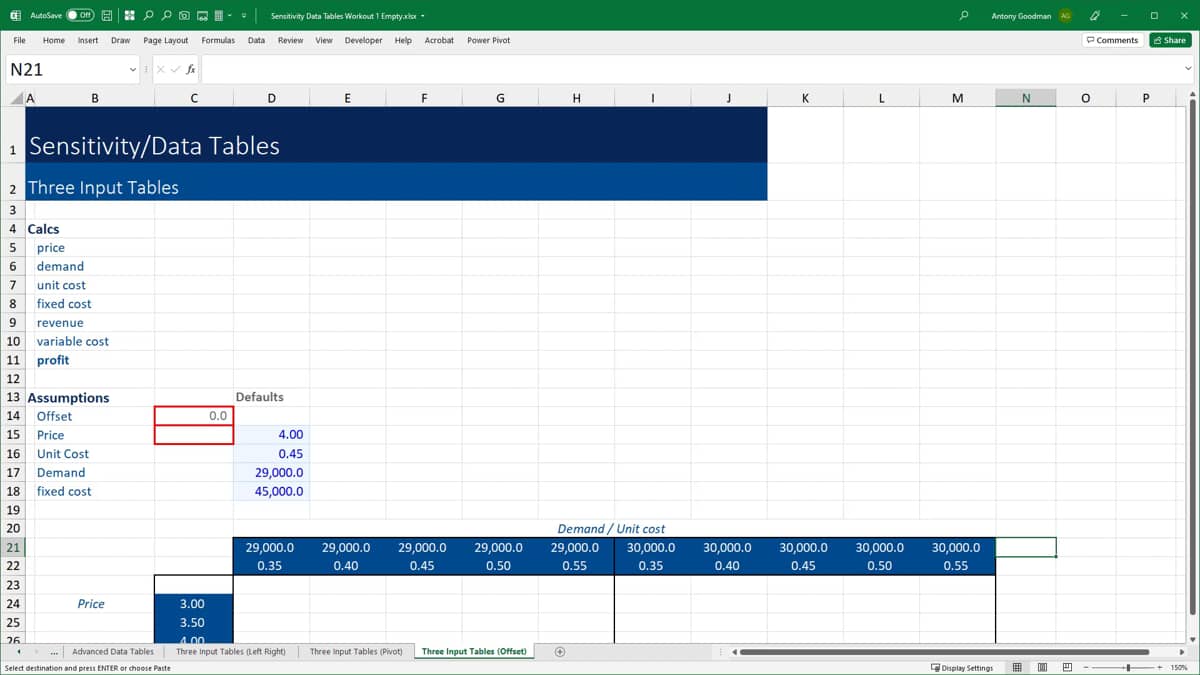Open the file name dropdown in the title bar
The height and width of the screenshot is (675, 1200).
click(x=423, y=16)
